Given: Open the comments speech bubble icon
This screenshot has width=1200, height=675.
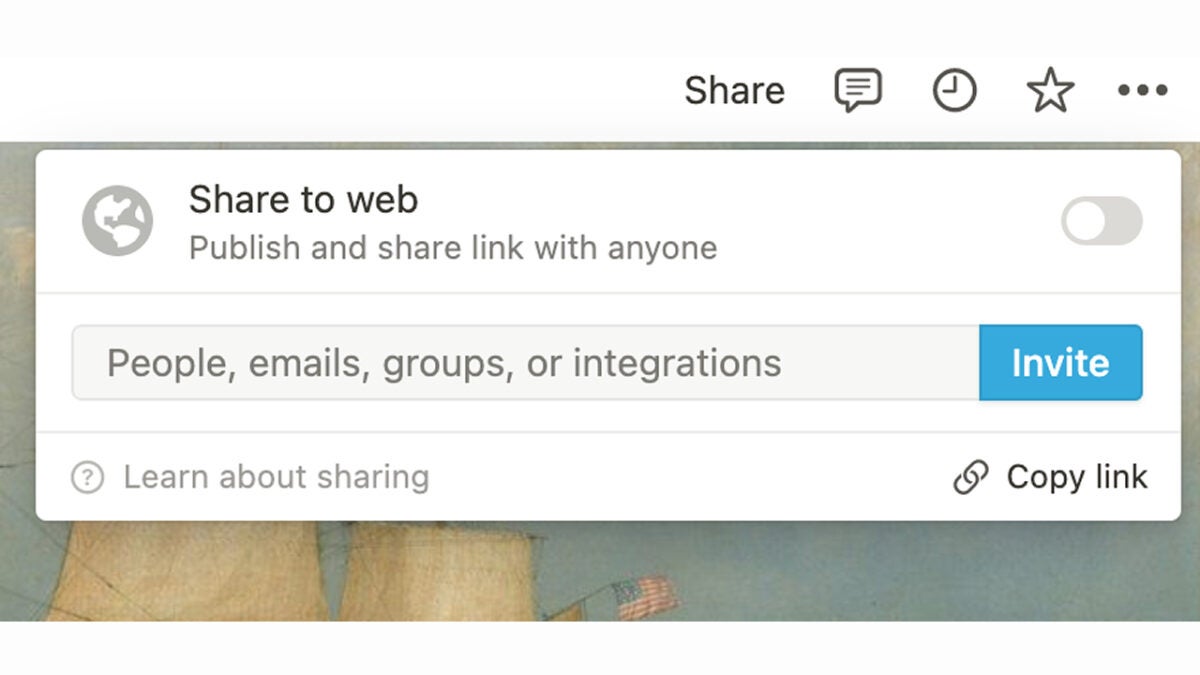Looking at the screenshot, I should click(858, 91).
